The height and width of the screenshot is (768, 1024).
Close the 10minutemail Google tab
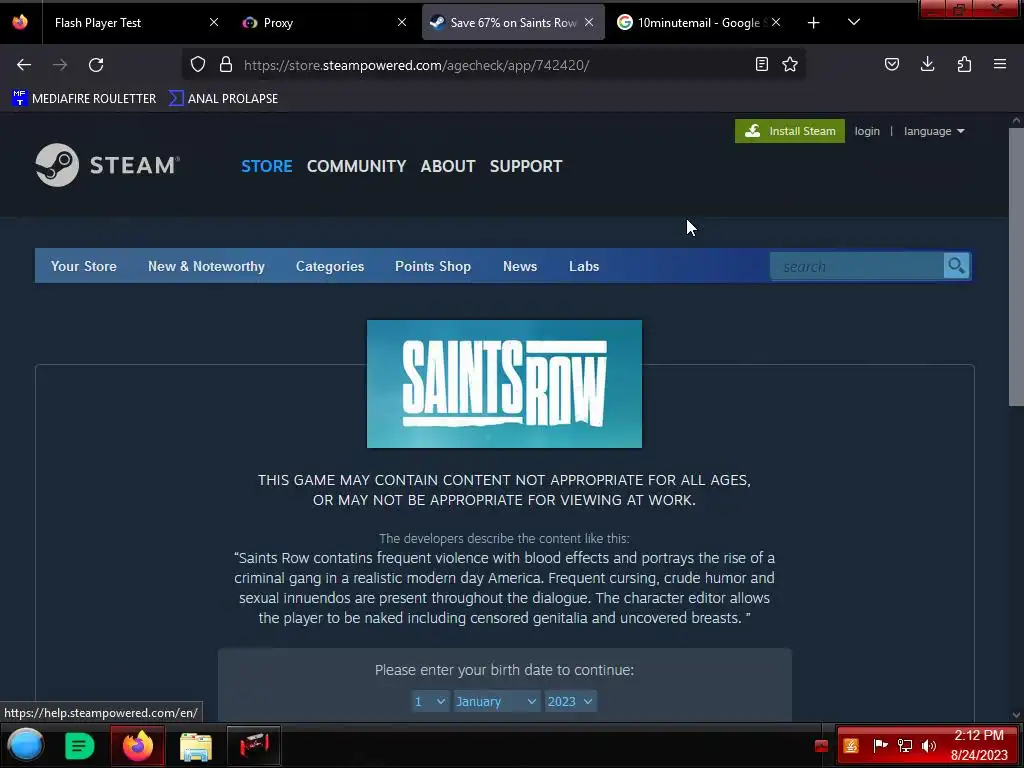776,22
